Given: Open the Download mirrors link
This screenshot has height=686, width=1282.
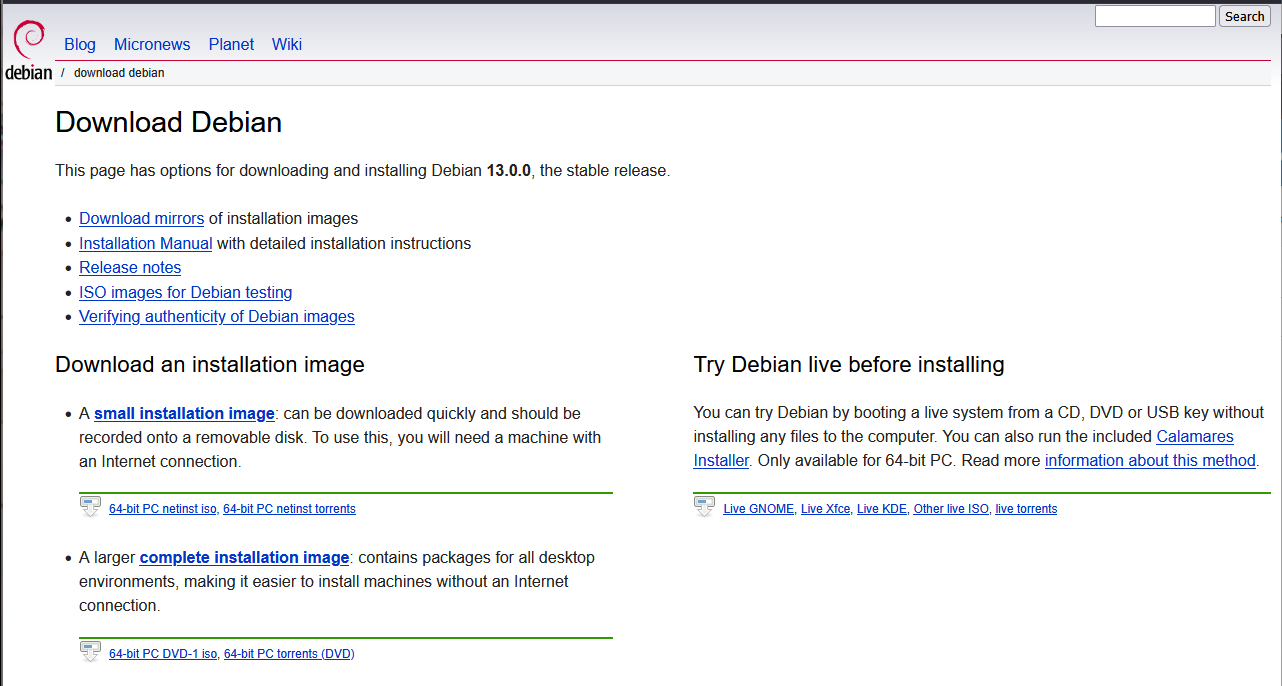Looking at the screenshot, I should tap(142, 218).
